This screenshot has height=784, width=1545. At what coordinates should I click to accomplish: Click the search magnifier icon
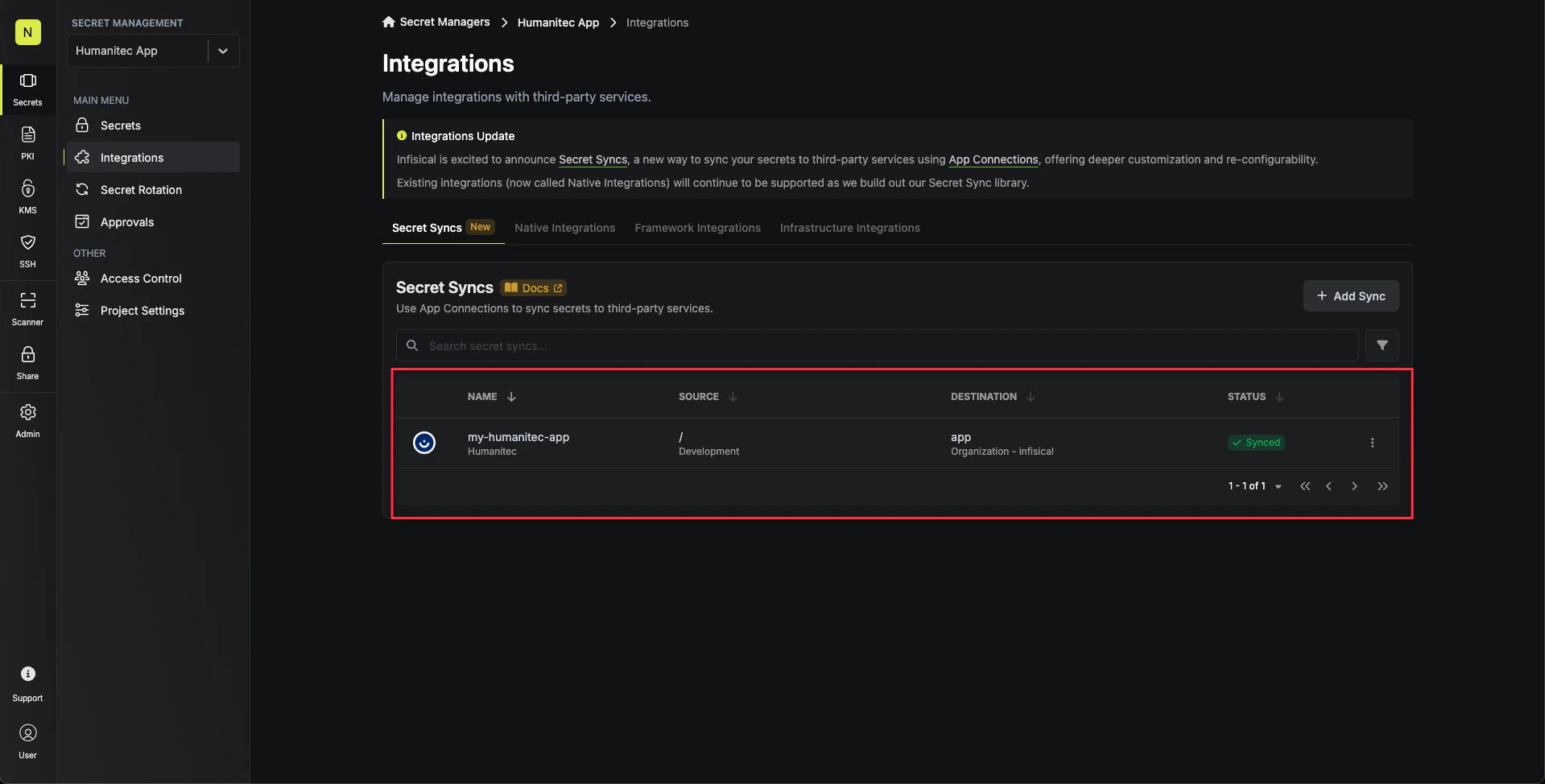(x=412, y=345)
